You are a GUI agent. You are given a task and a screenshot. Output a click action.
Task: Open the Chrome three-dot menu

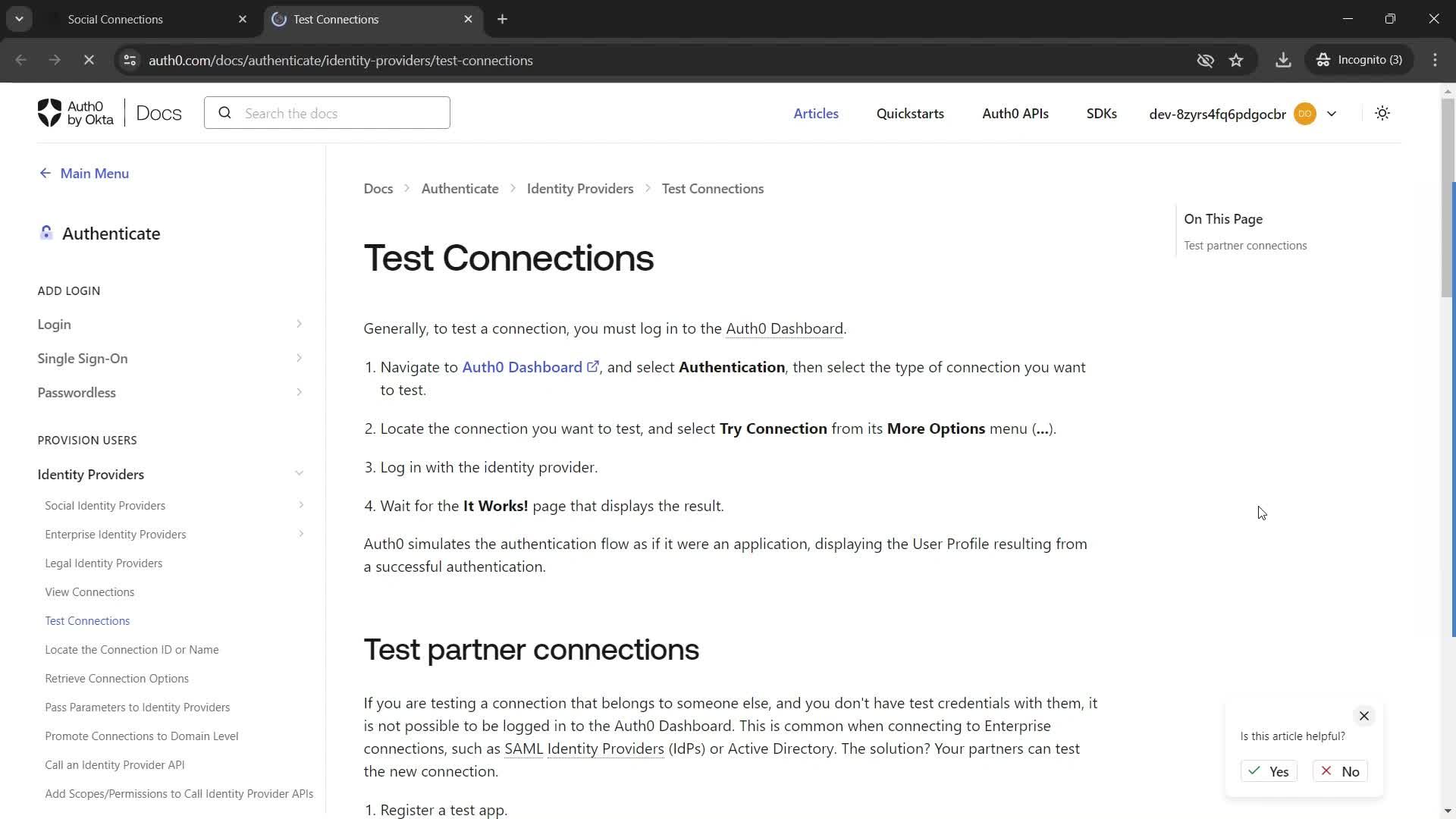1435,60
